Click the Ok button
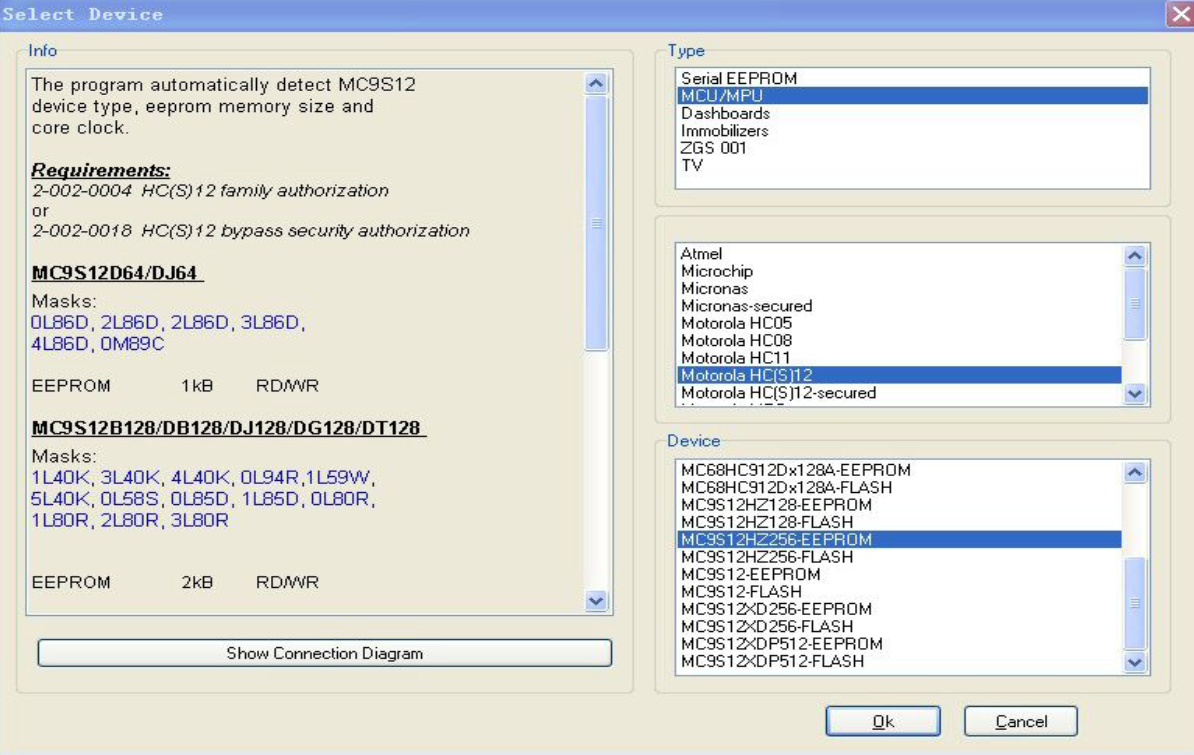The width and height of the screenshot is (1194, 755). (883, 721)
